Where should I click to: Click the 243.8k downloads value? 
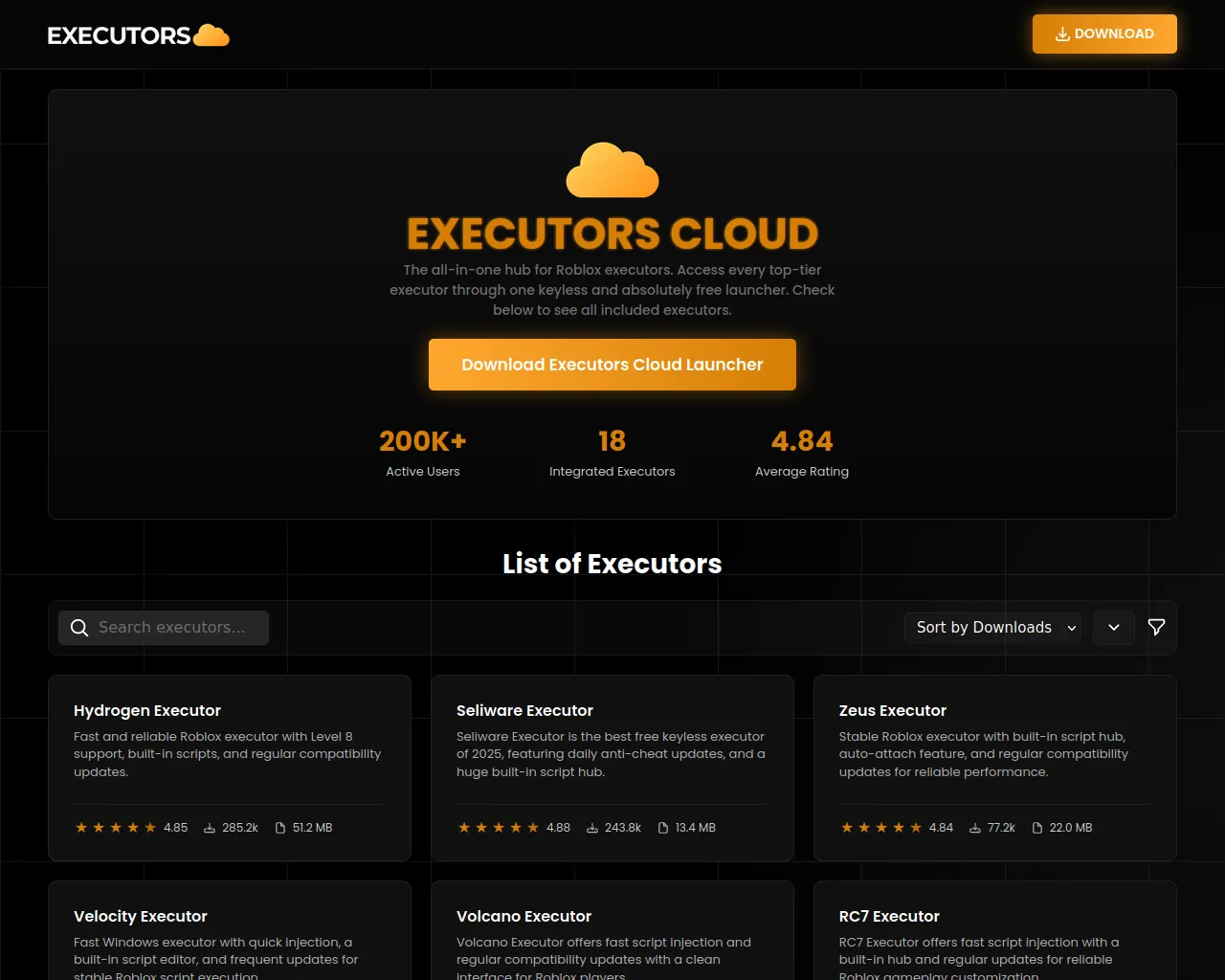click(623, 828)
